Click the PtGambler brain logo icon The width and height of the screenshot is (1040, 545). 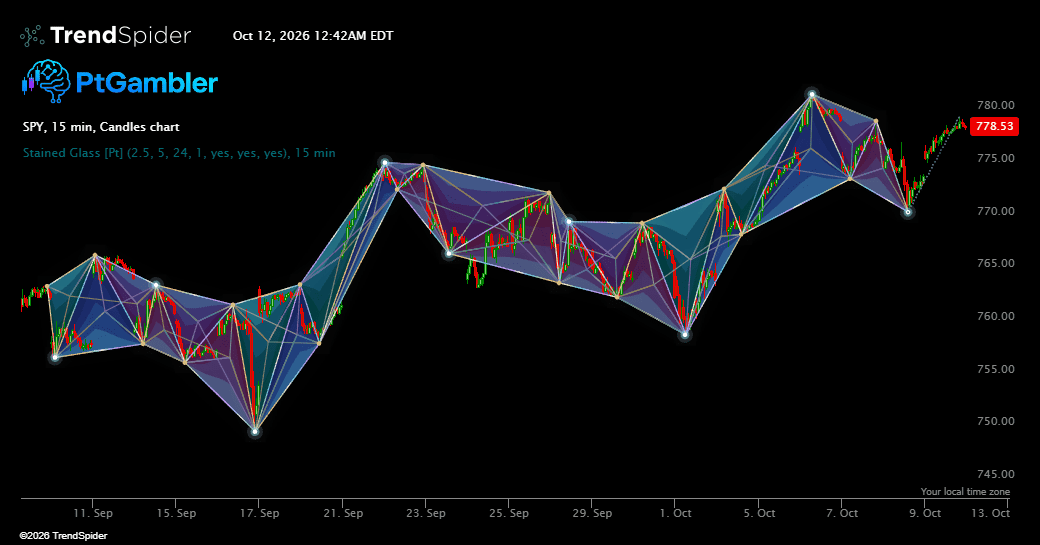pos(46,82)
